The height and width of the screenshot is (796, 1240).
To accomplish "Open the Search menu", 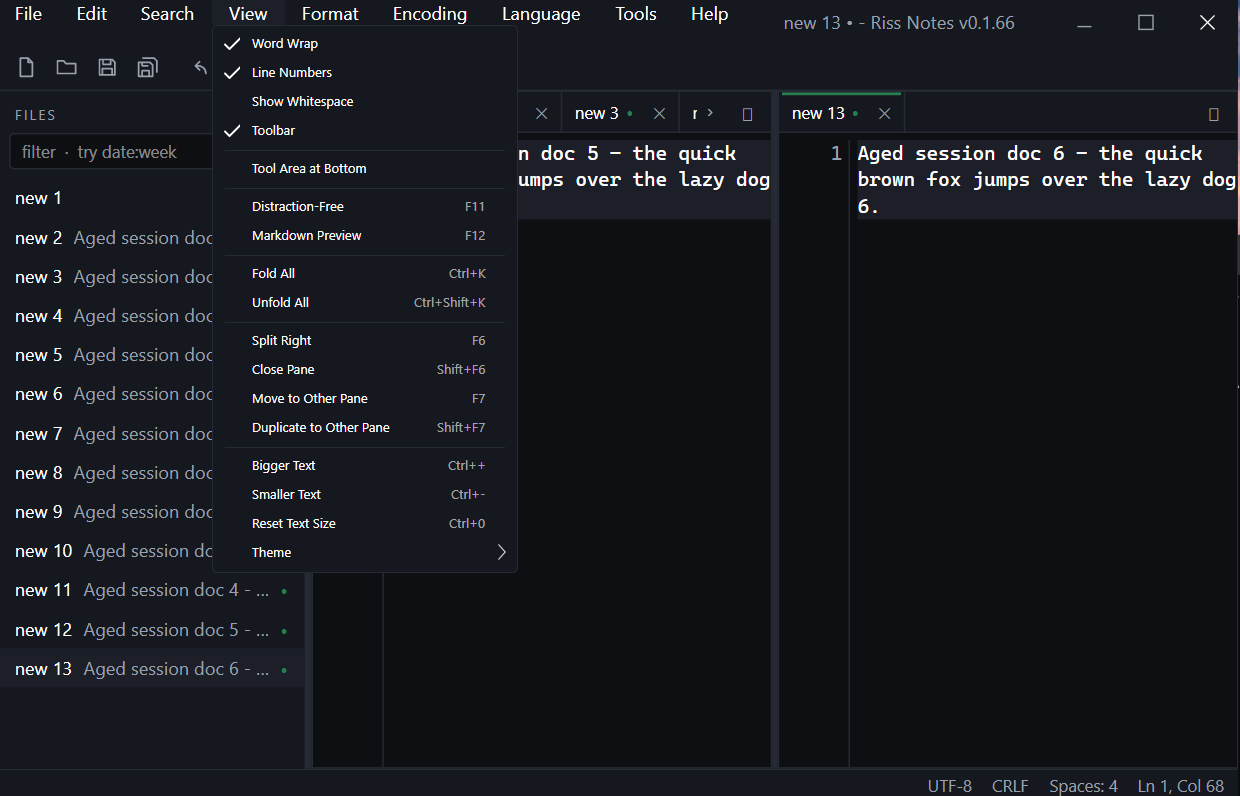I will click(x=167, y=14).
